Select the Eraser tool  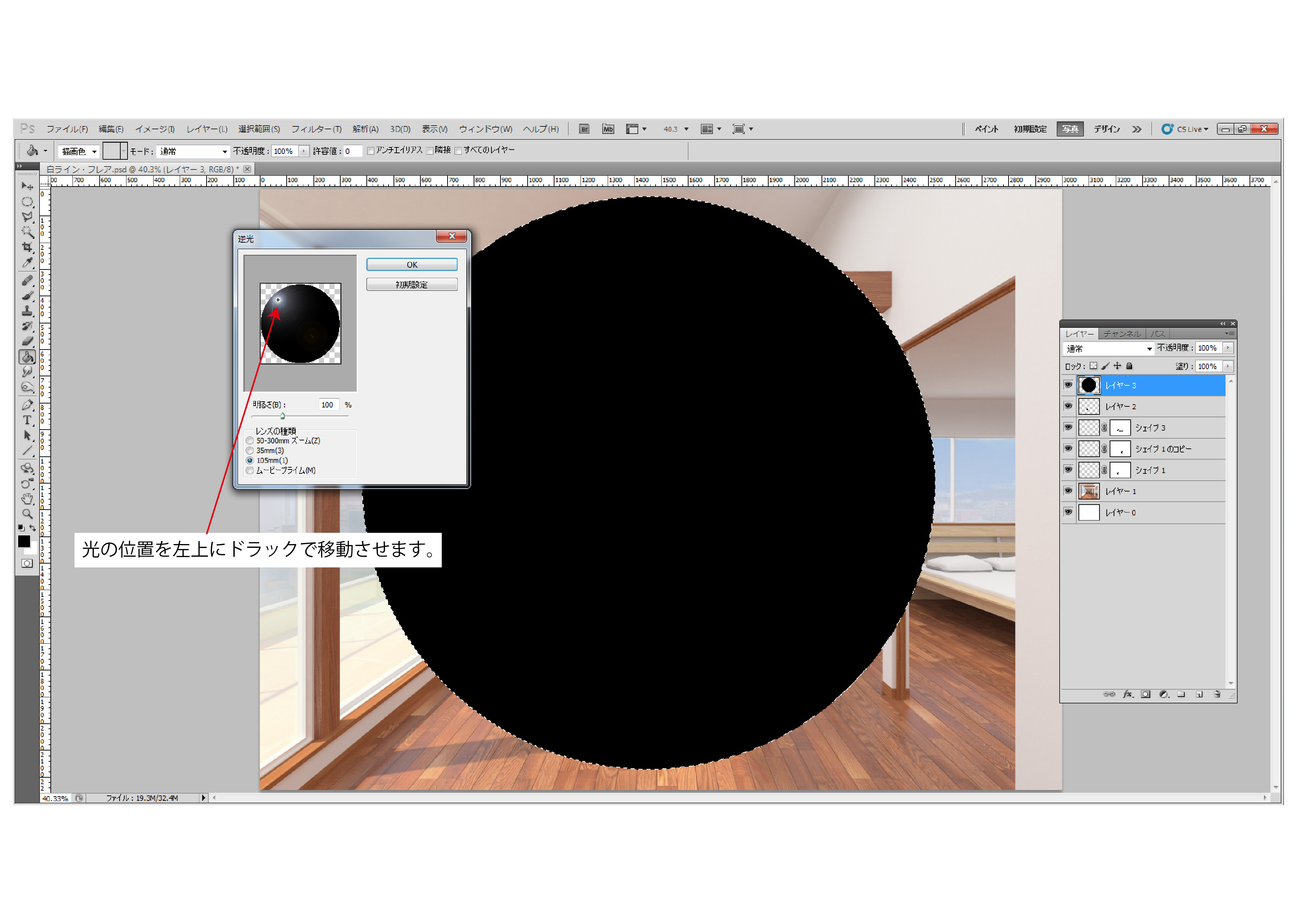click(x=27, y=341)
